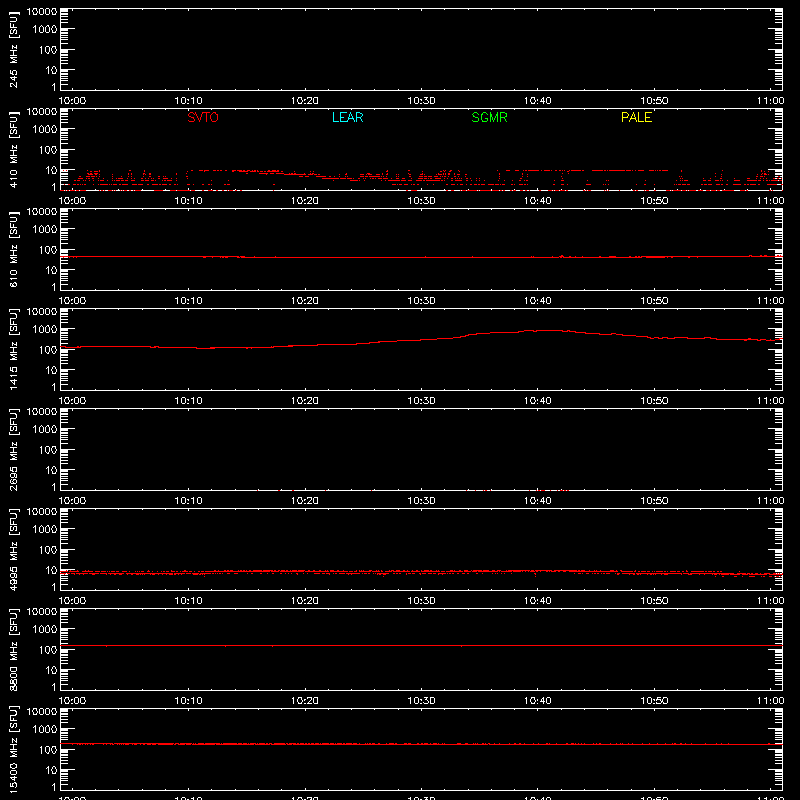Click the 10 y-axis value of 4995 MHz panel
Image resolution: width=800 pixels, height=800 pixels.
(51, 570)
